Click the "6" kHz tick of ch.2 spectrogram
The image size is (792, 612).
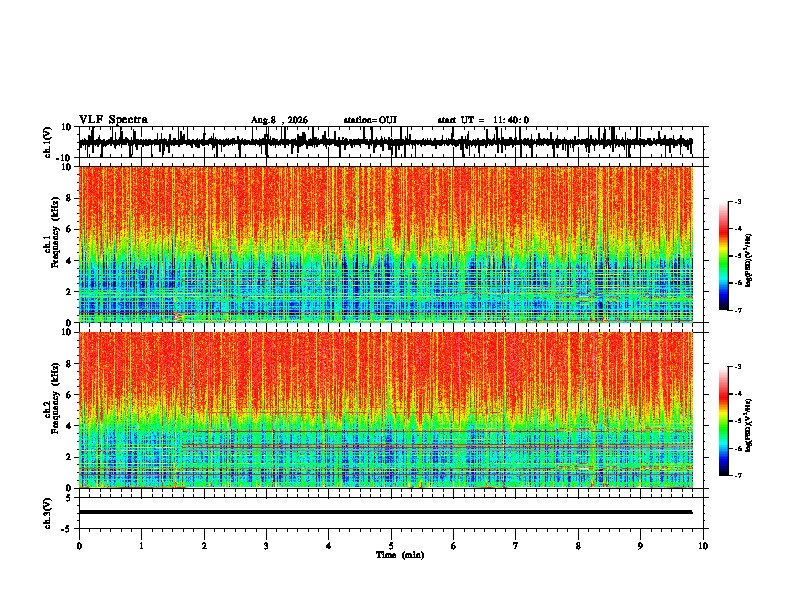coord(70,395)
